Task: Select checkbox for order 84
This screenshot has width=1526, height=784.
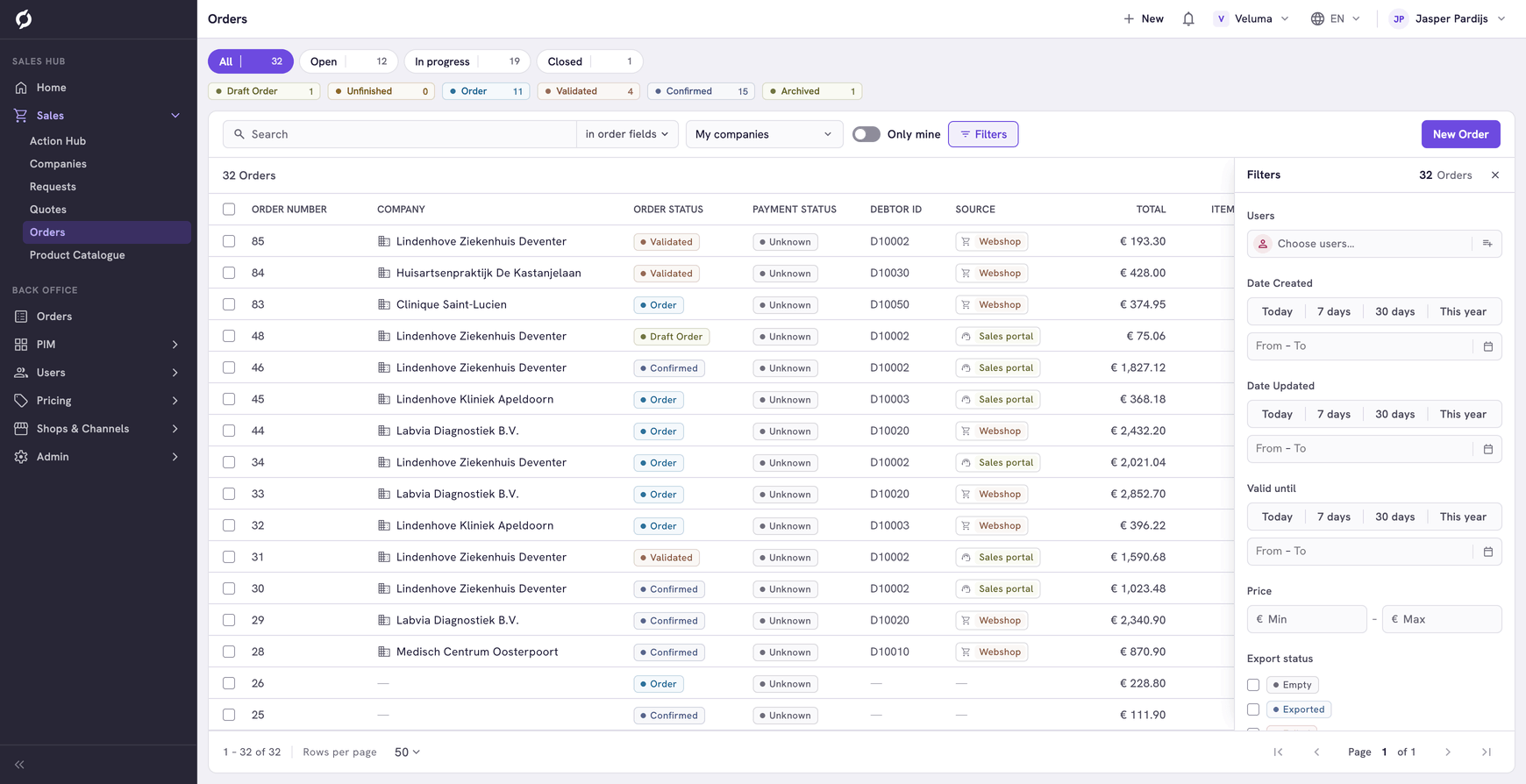Action: (x=229, y=273)
